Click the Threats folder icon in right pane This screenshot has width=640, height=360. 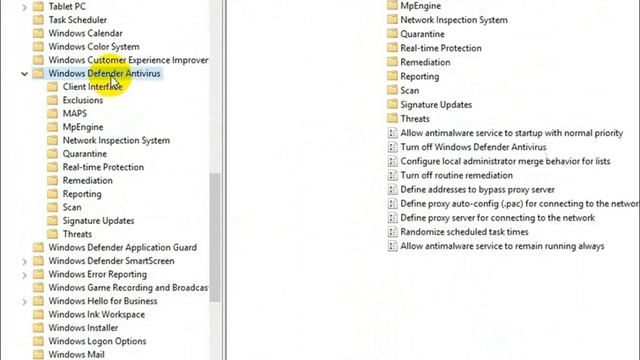392,119
